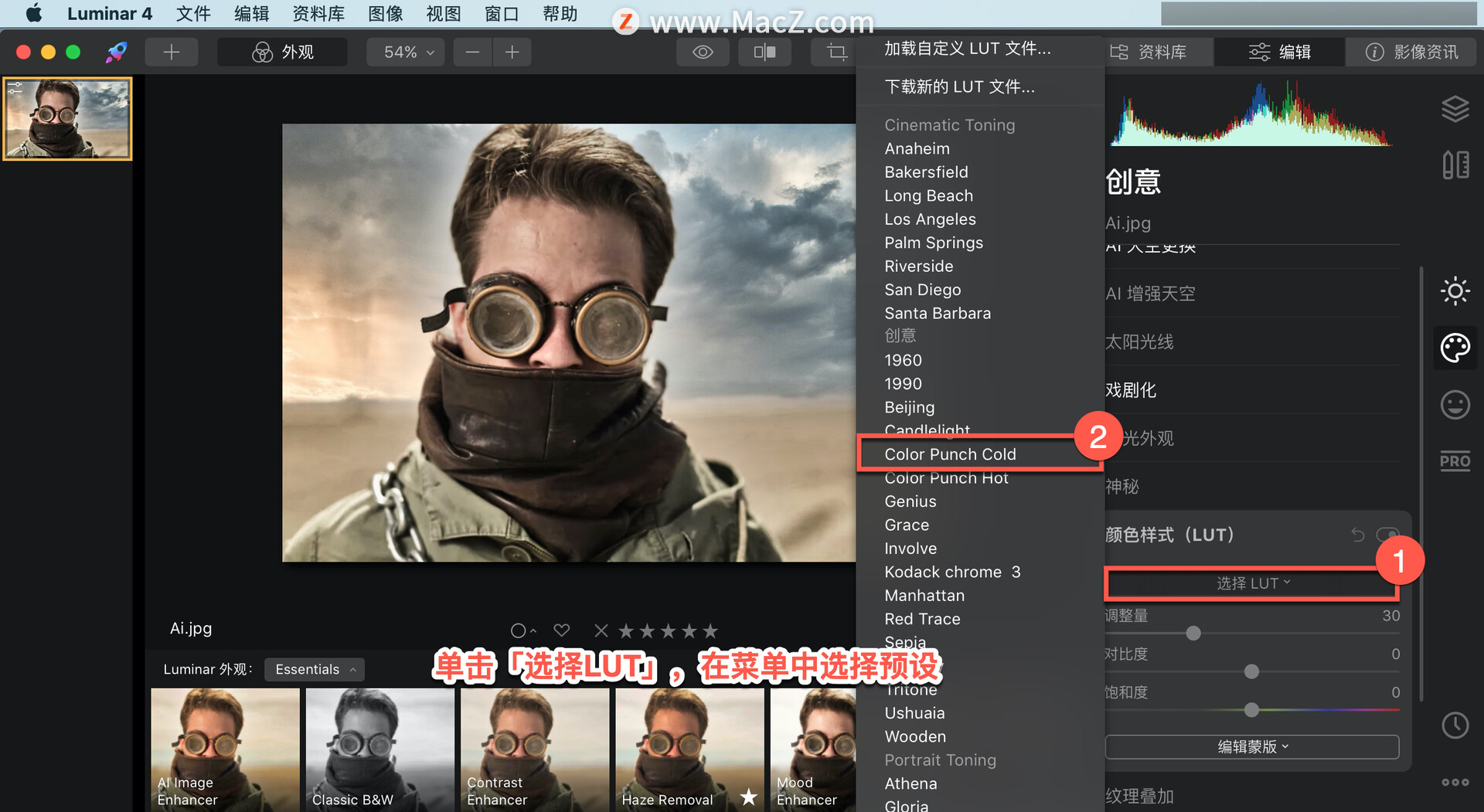The image size is (1484, 812).
Task: Open the canvas tools icon
Action: pos(1455,165)
